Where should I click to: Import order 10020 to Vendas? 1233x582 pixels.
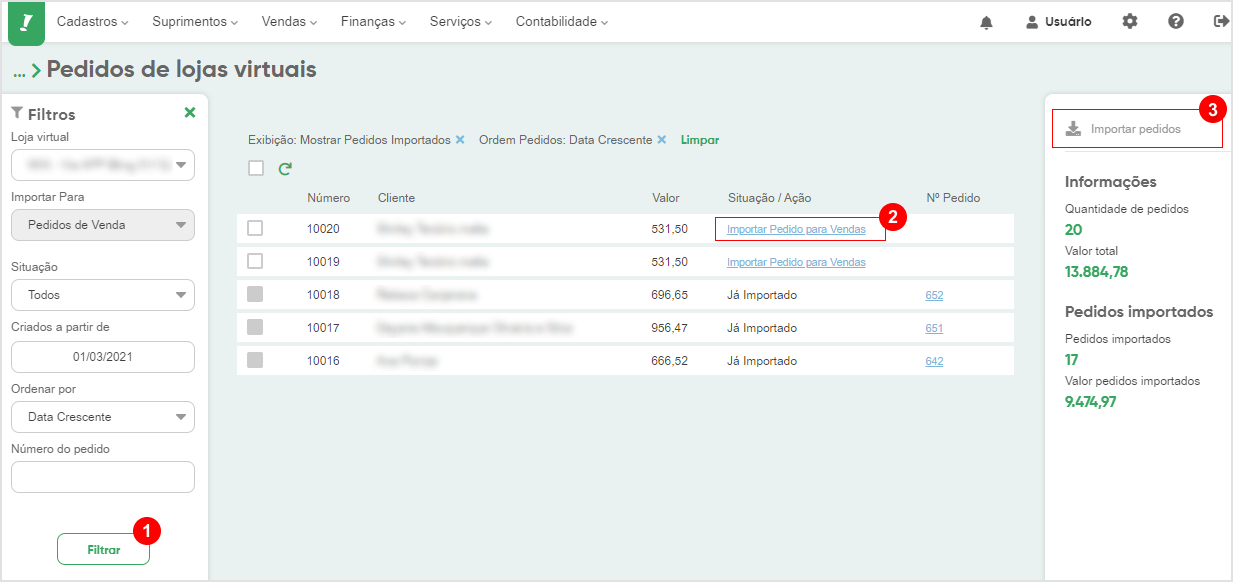796,229
